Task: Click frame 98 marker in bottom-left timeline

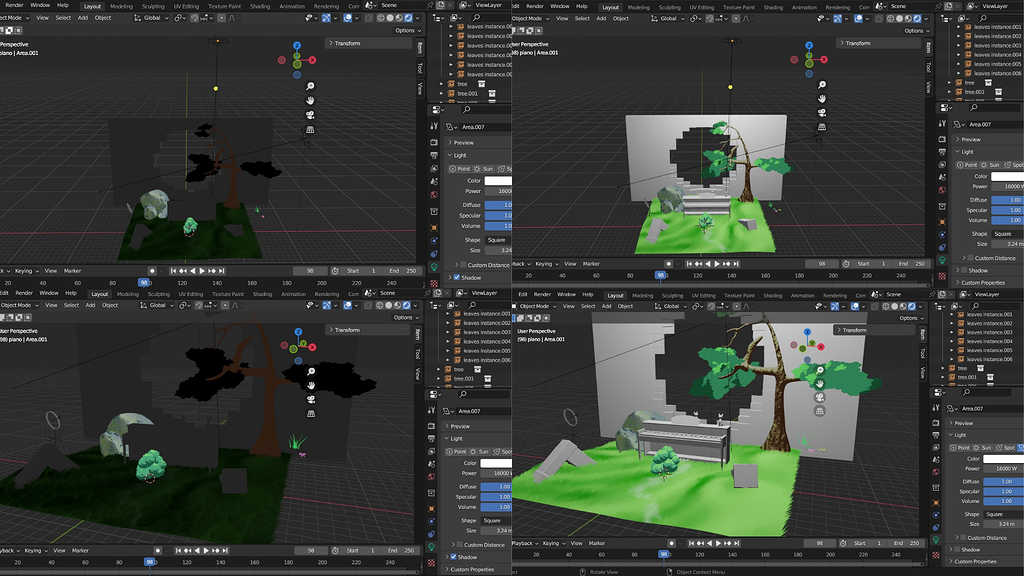Action: pyautogui.click(x=150, y=562)
